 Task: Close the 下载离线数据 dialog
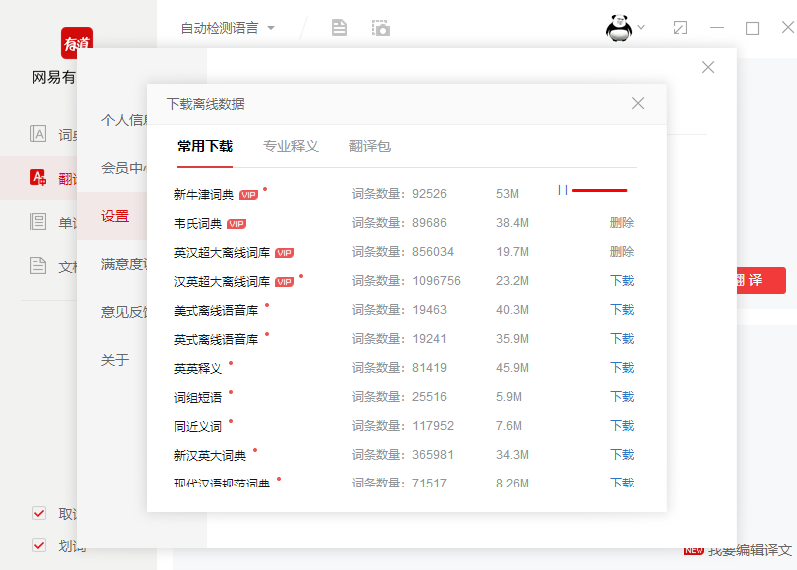[x=638, y=103]
